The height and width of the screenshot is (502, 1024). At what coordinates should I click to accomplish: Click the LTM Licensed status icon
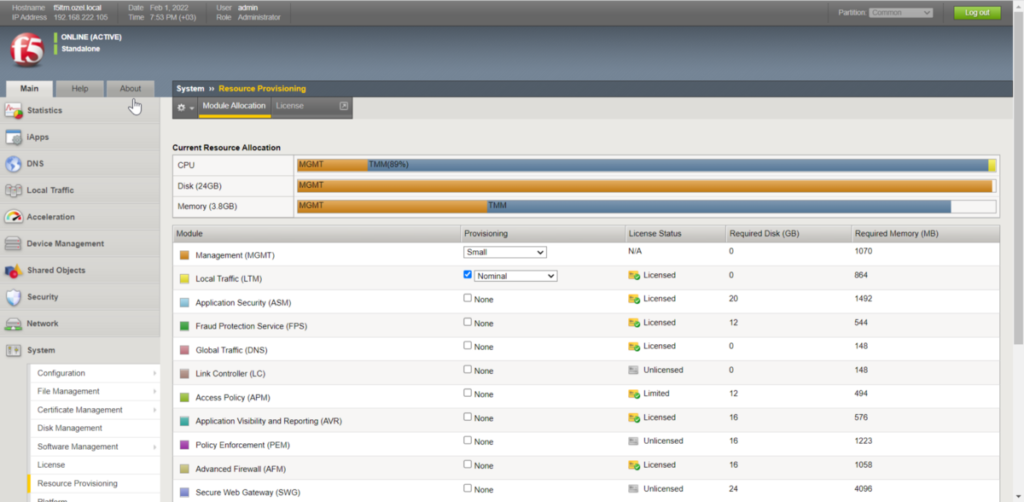click(633, 275)
